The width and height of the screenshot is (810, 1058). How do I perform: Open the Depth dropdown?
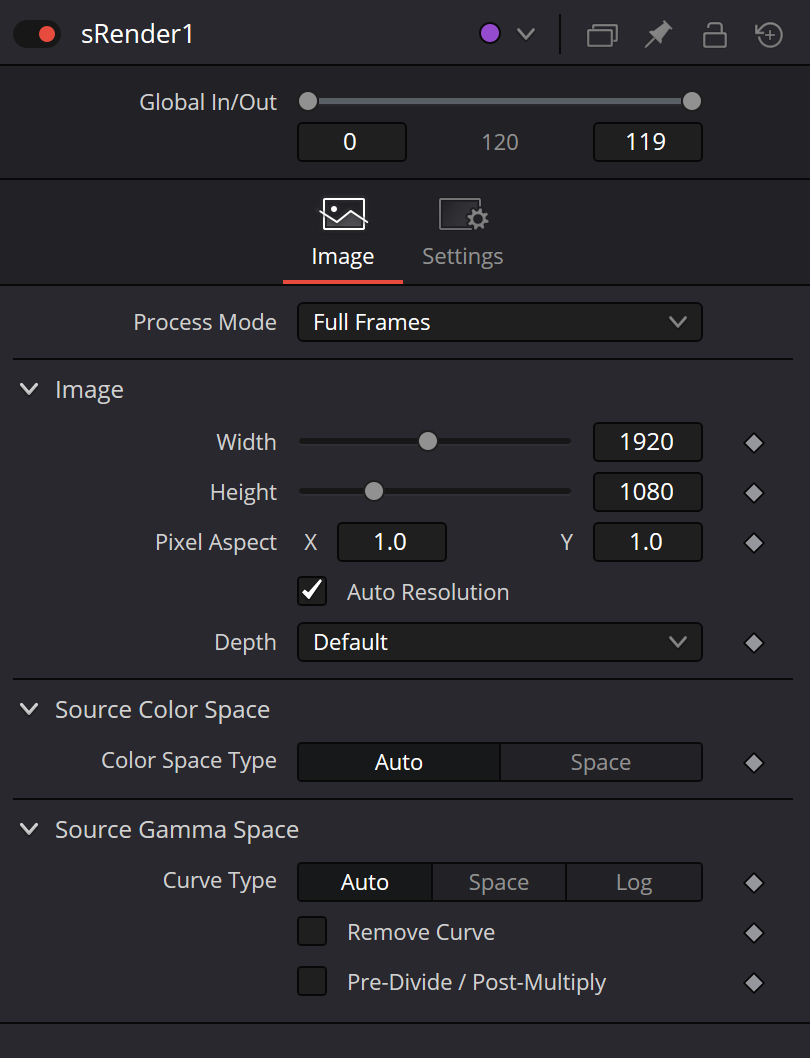(x=500, y=642)
